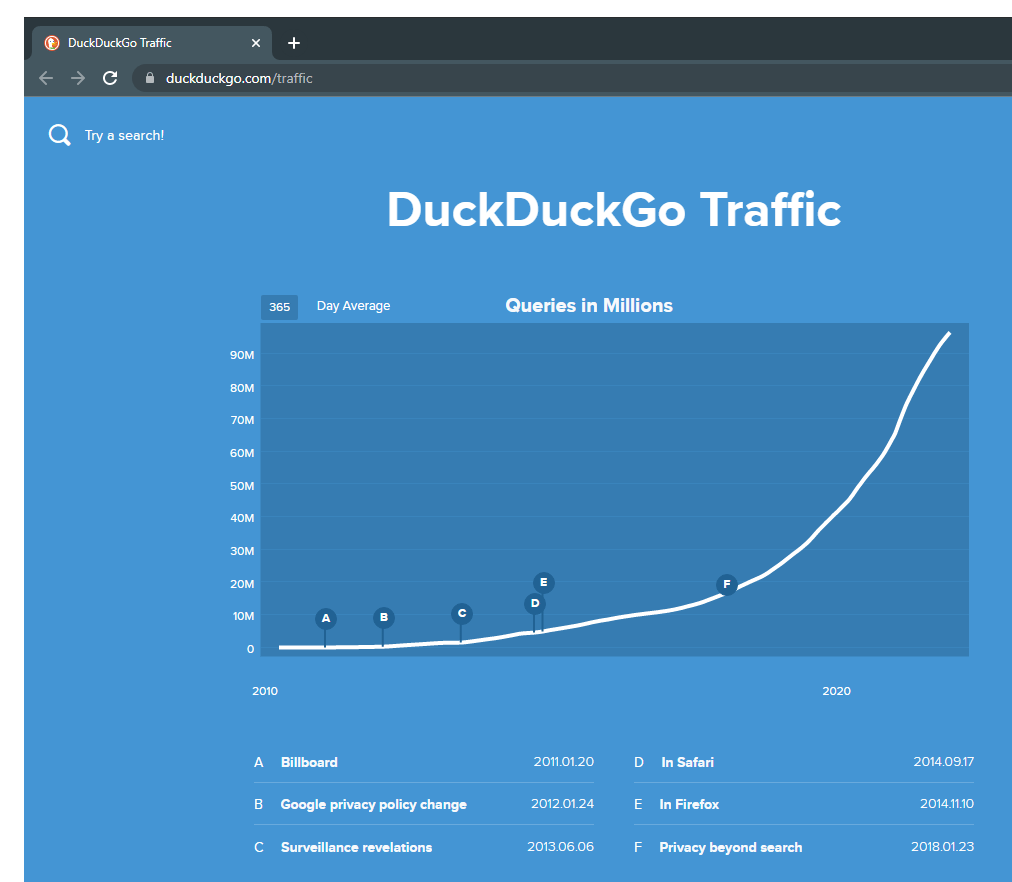The image size is (1012, 882).
Task: Click the 0 y-axis label
Action: (x=250, y=649)
